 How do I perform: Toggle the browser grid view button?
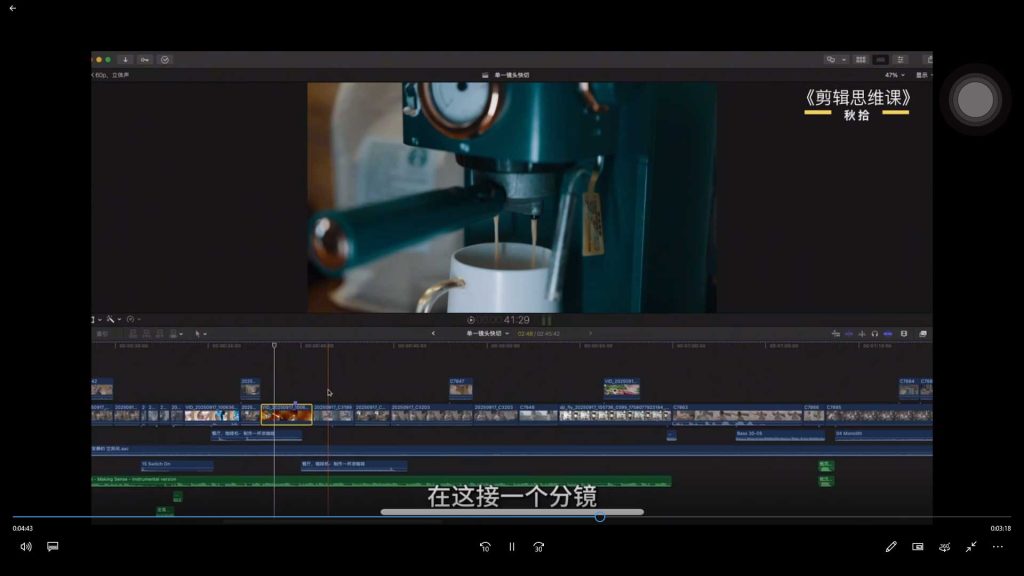(861, 59)
